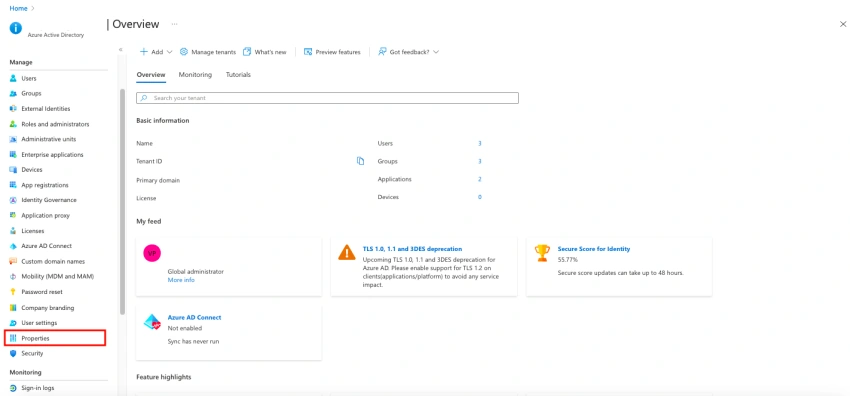Click the Azure Active Directory info icon
The width and height of the screenshot is (850, 396).
16,28
